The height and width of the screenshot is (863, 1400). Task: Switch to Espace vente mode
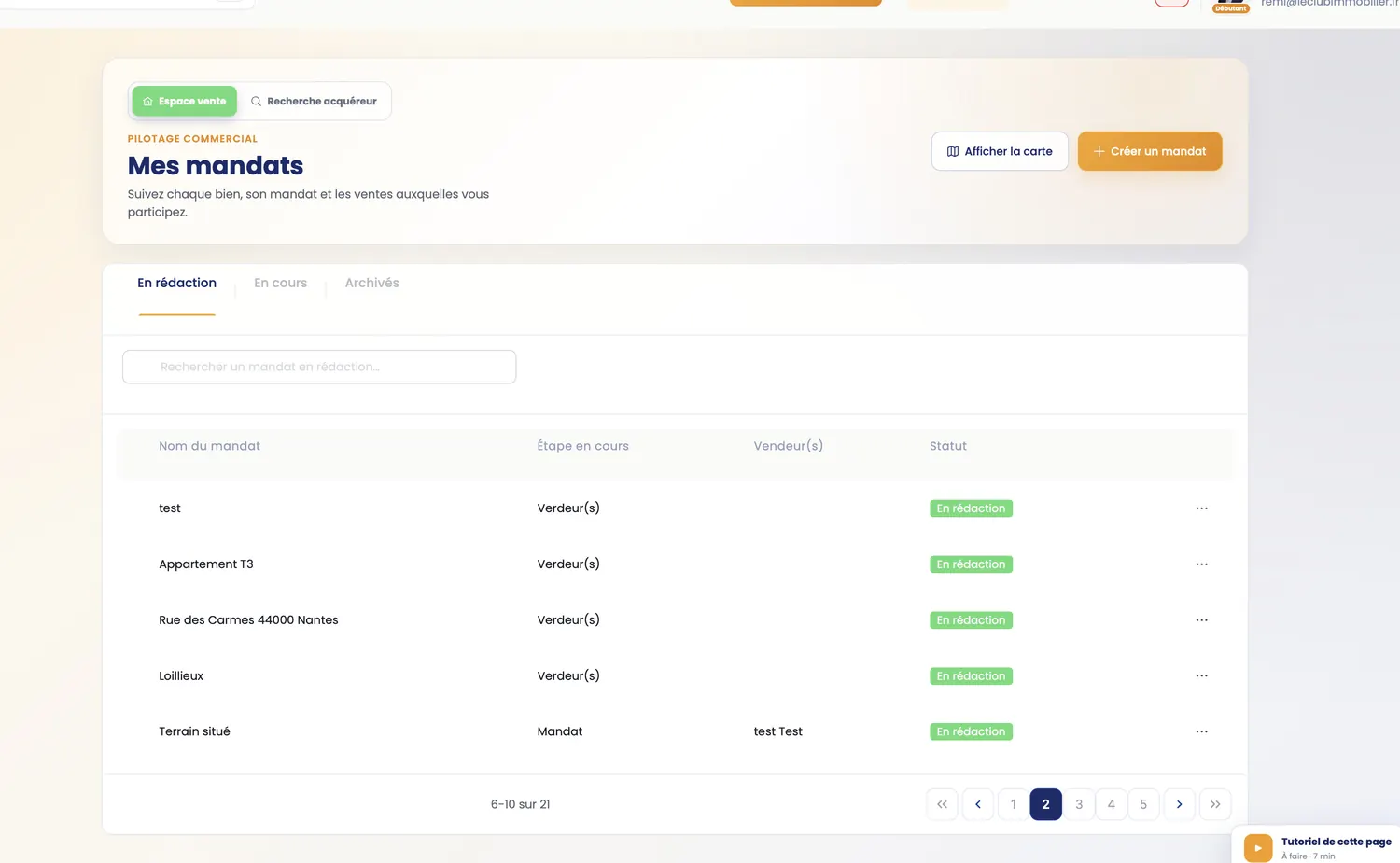(185, 101)
